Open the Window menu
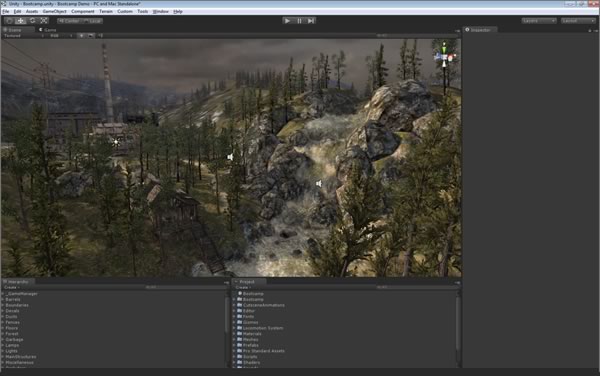This screenshot has height=376, width=600. (161, 11)
